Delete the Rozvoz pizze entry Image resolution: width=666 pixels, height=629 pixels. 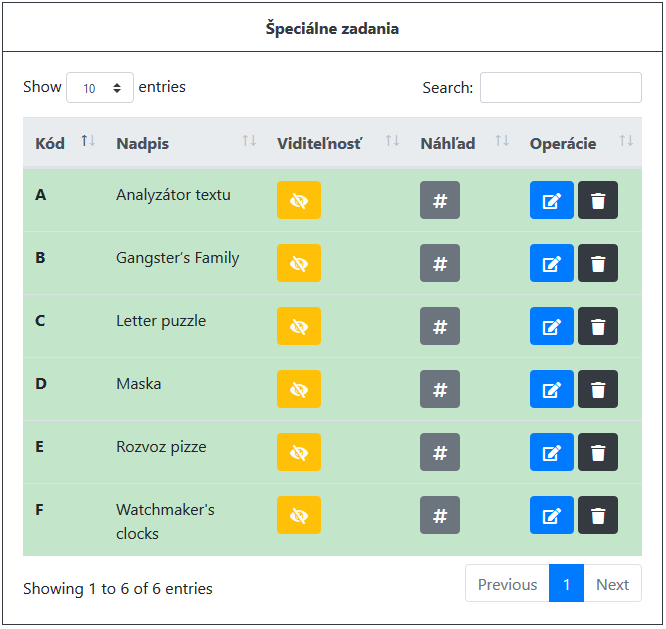tap(598, 452)
